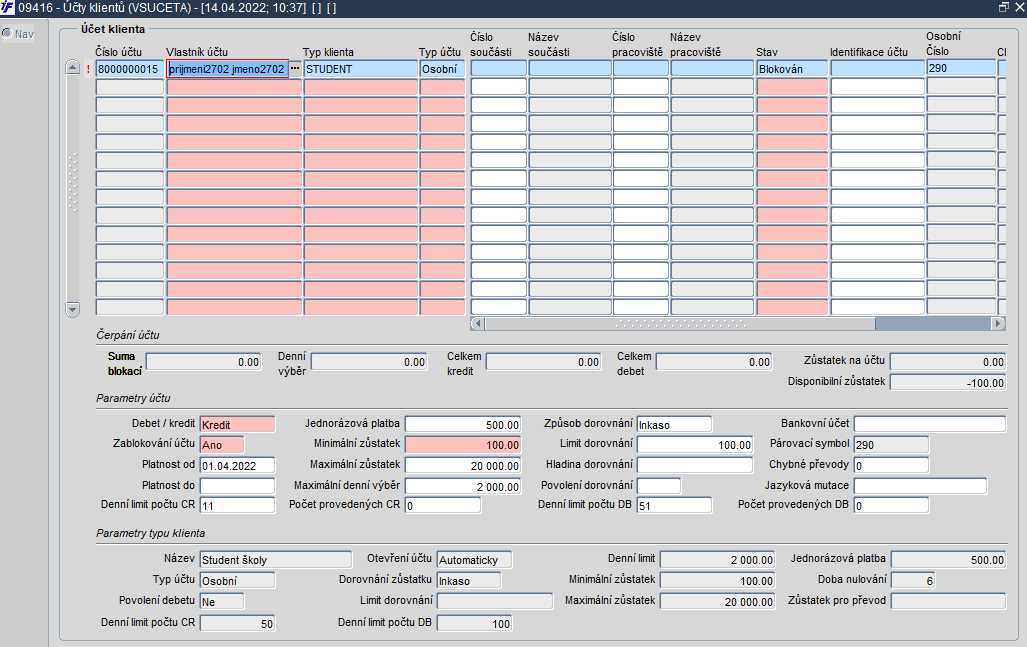
Task: Click the Minimální zůstatek field with 100.00
Action: click(463, 445)
